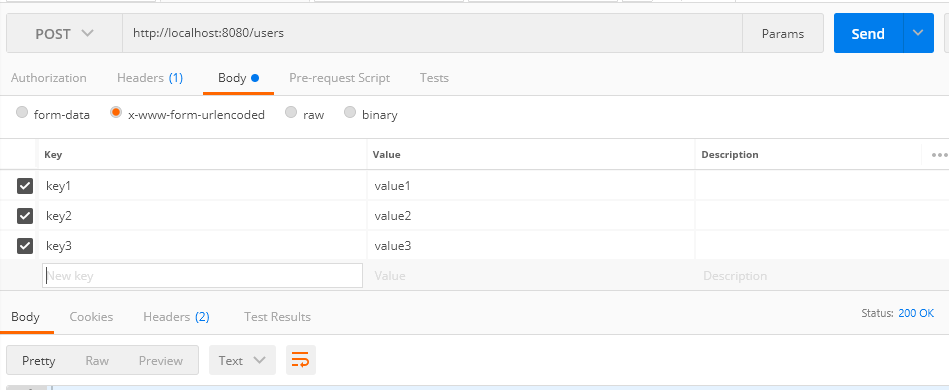949x390 pixels.
Task: Switch to the request Headers tab
Action: point(149,78)
